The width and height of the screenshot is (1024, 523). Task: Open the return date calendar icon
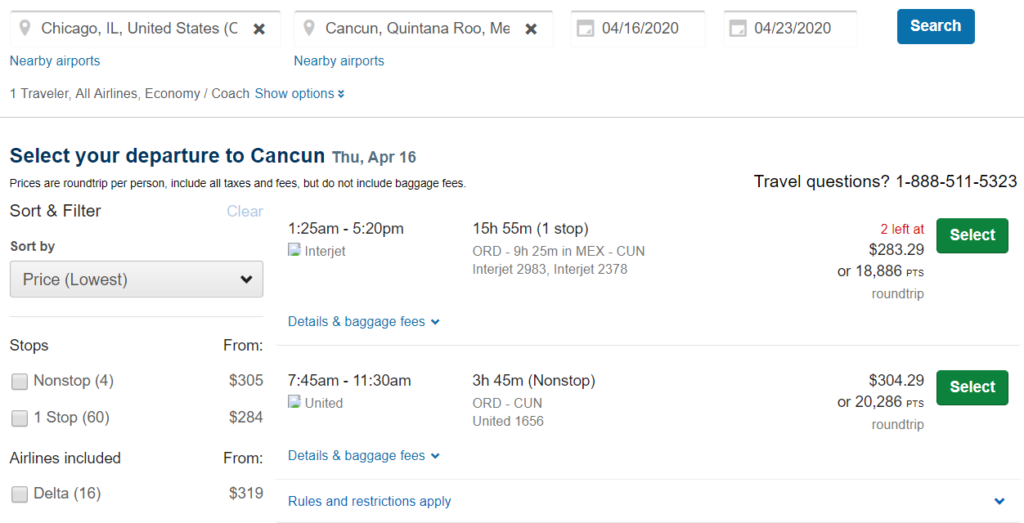tap(738, 29)
